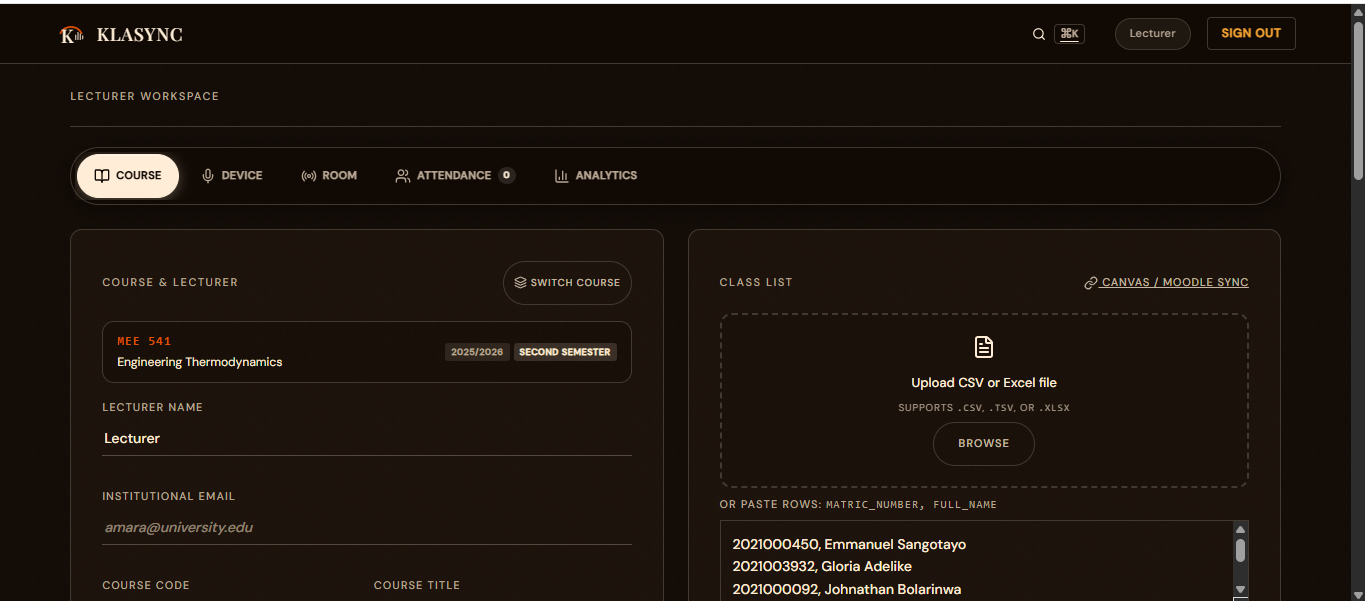Click the book icon in Course tab
Viewport: 1365px width, 601px height.
pyautogui.click(x=101, y=176)
